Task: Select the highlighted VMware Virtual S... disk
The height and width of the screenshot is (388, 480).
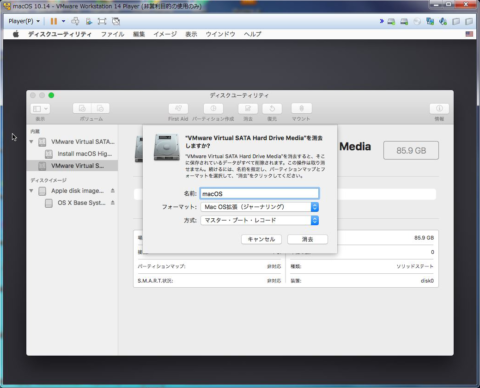Action: click(x=72, y=166)
